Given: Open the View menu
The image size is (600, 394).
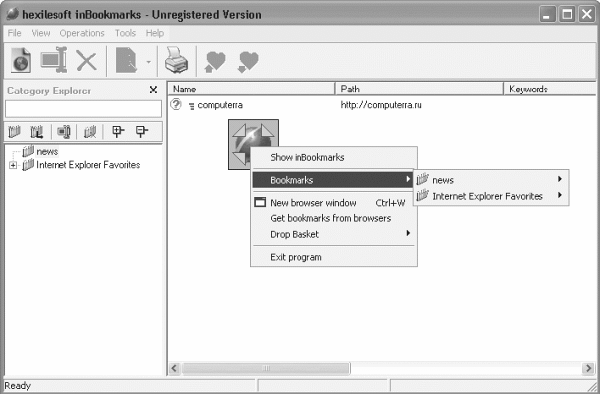Looking at the screenshot, I should coord(41,33).
